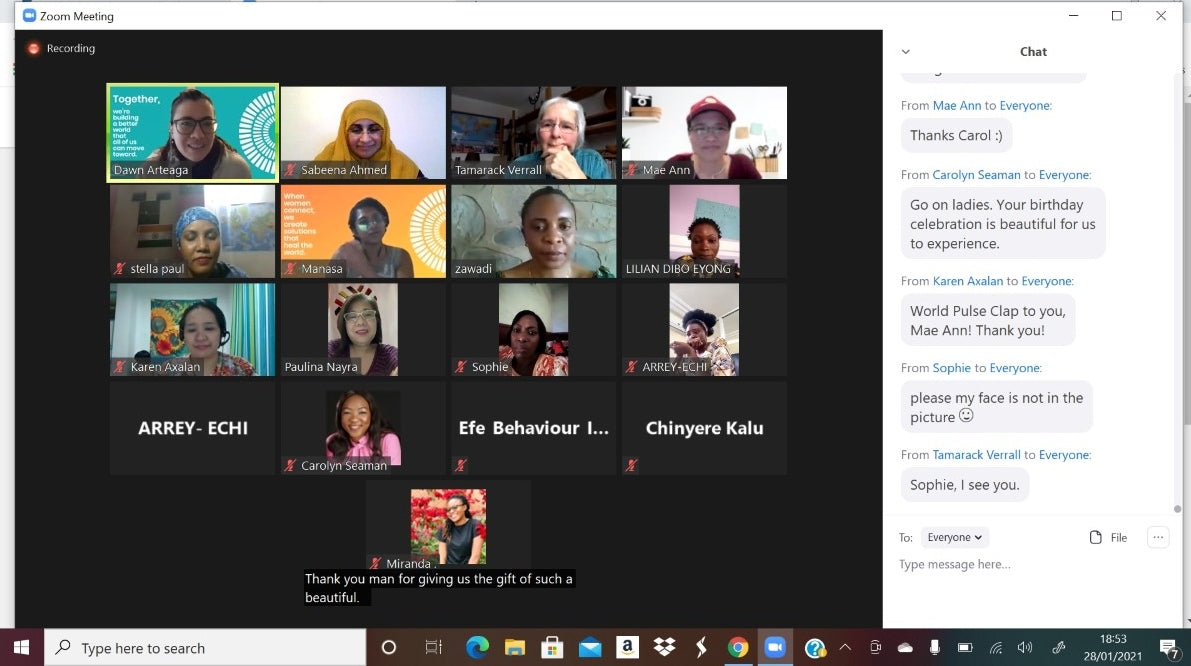
Task: Open the Amazon app in the taskbar
Action: (x=627, y=647)
